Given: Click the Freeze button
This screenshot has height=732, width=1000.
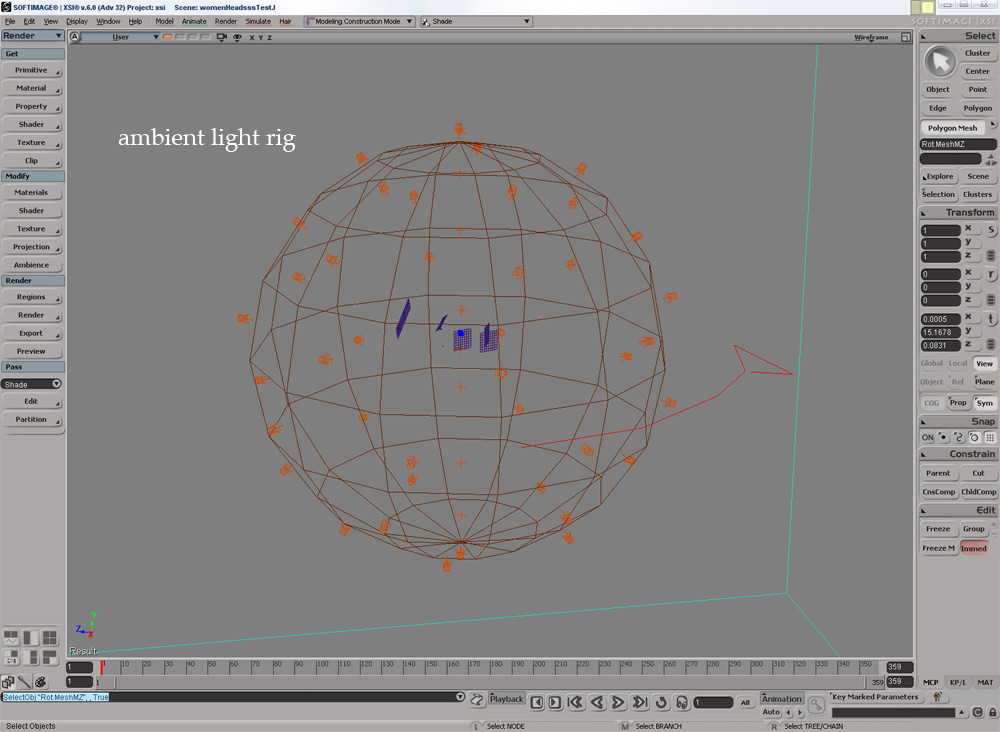Looking at the screenshot, I should (x=938, y=529).
